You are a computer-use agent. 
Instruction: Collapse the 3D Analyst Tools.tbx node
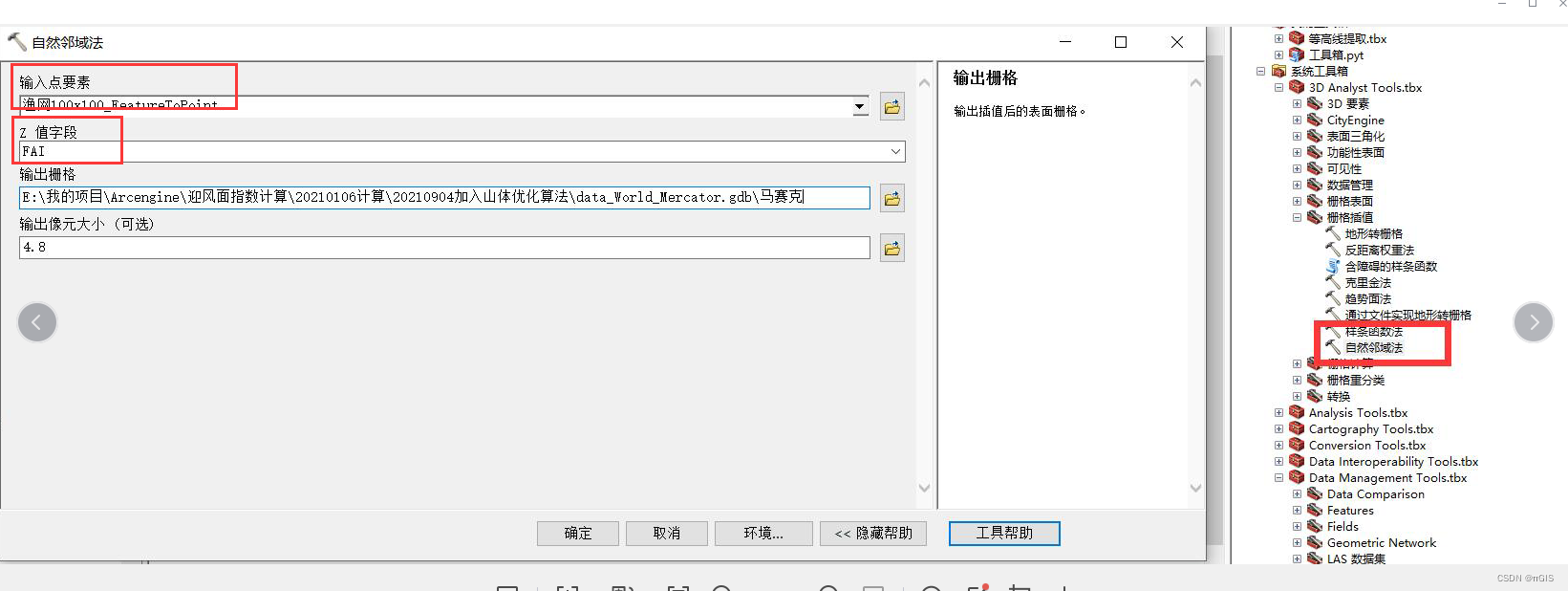pyautogui.click(x=1278, y=88)
